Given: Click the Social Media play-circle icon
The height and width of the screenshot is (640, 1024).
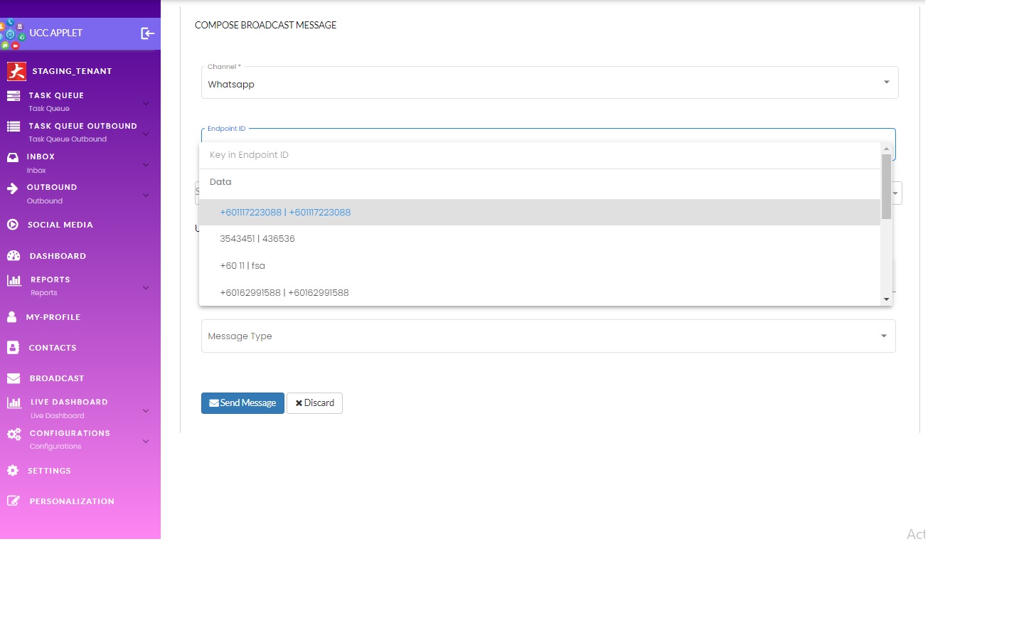Looking at the screenshot, I should [13, 225].
